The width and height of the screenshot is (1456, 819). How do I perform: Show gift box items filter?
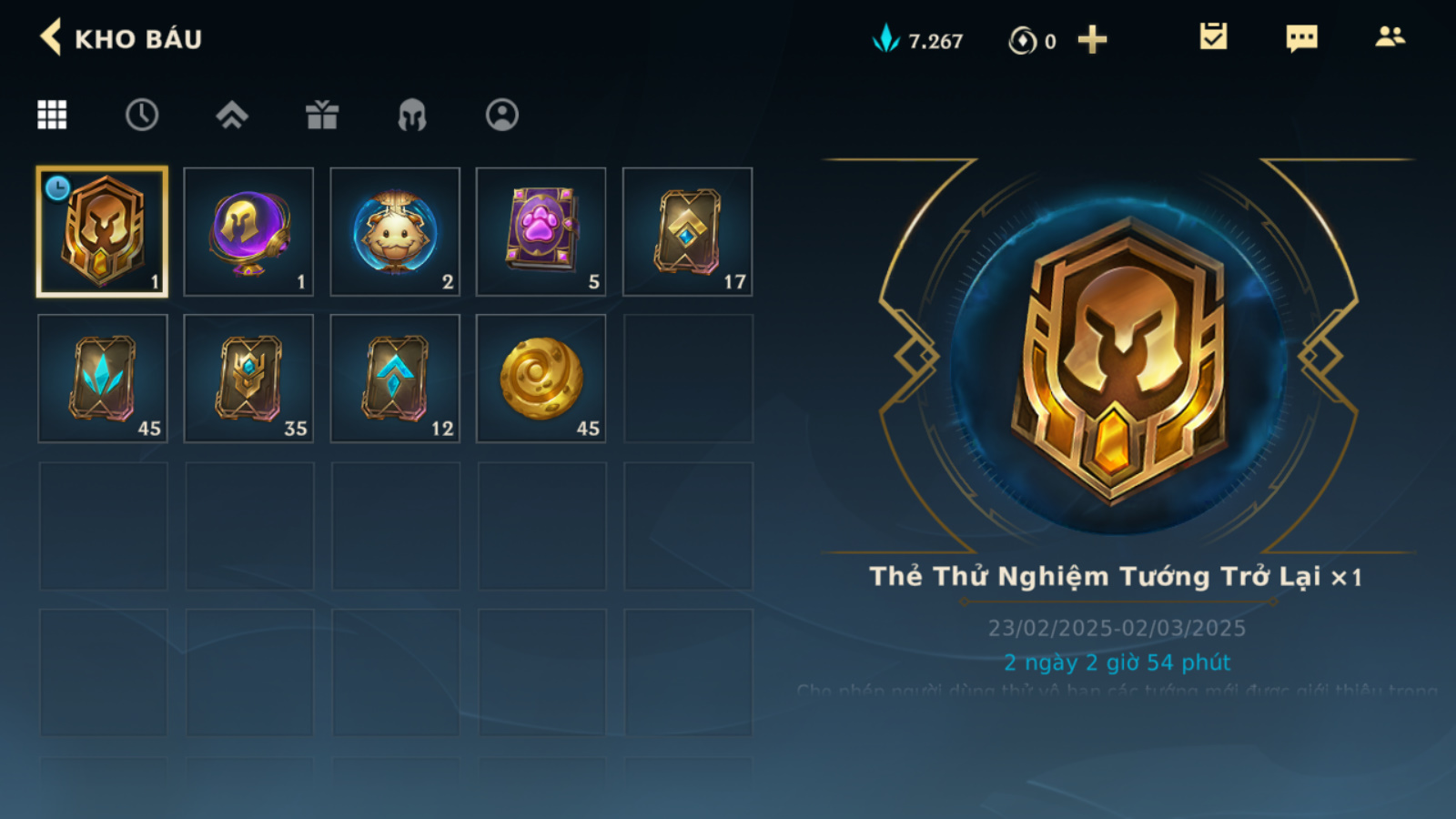click(x=322, y=115)
